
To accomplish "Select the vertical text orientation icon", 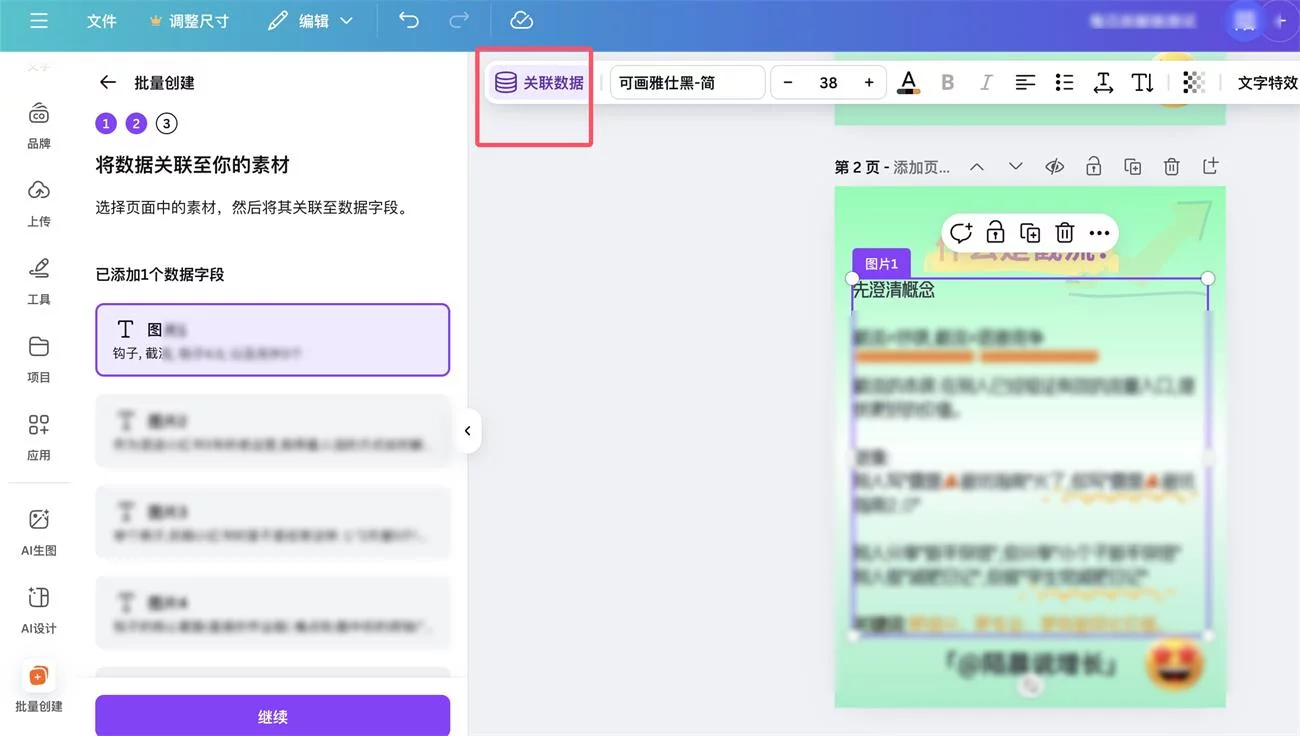I will tap(1142, 82).
